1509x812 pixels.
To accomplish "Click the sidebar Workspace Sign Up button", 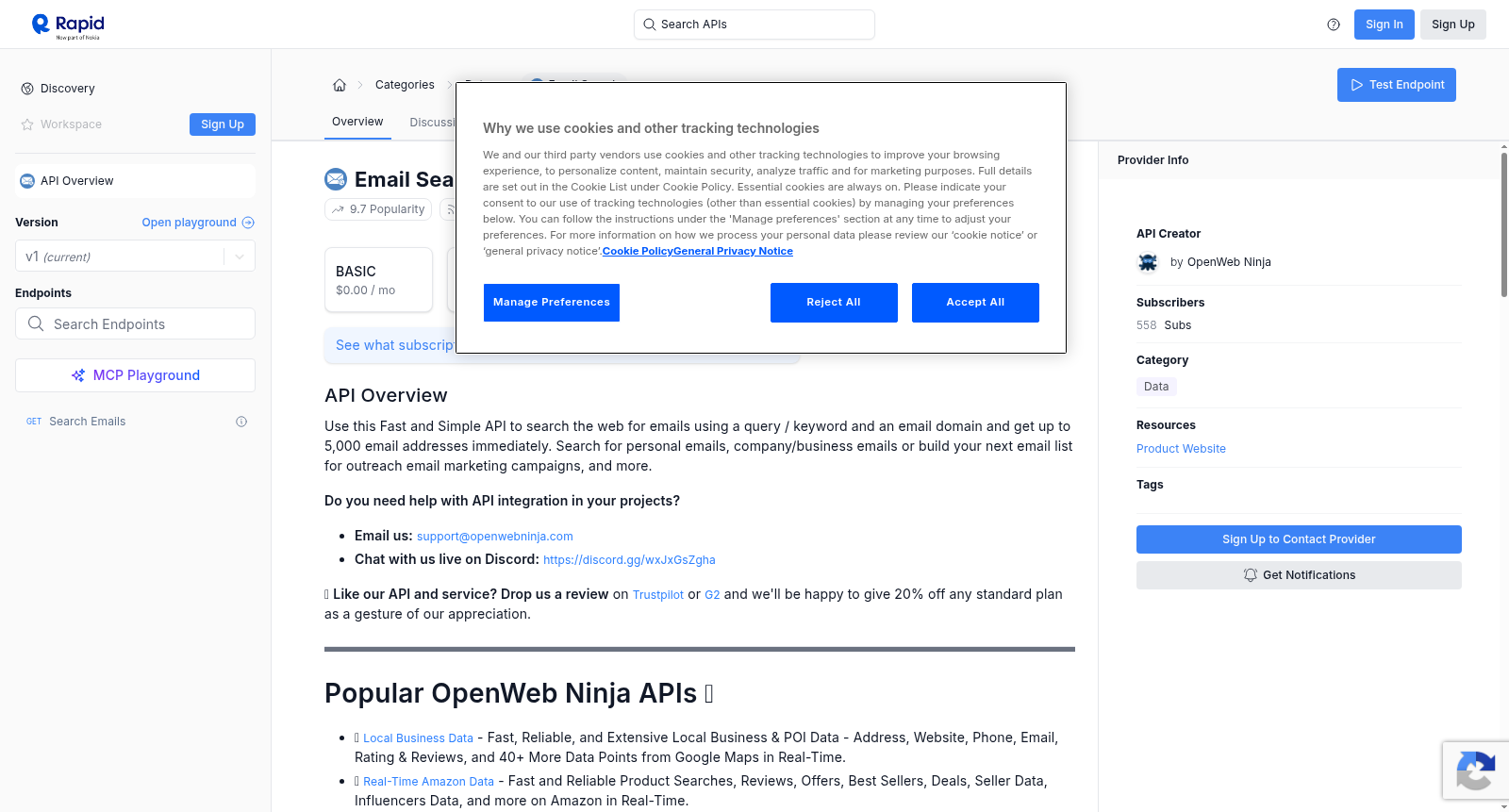I will tap(223, 124).
